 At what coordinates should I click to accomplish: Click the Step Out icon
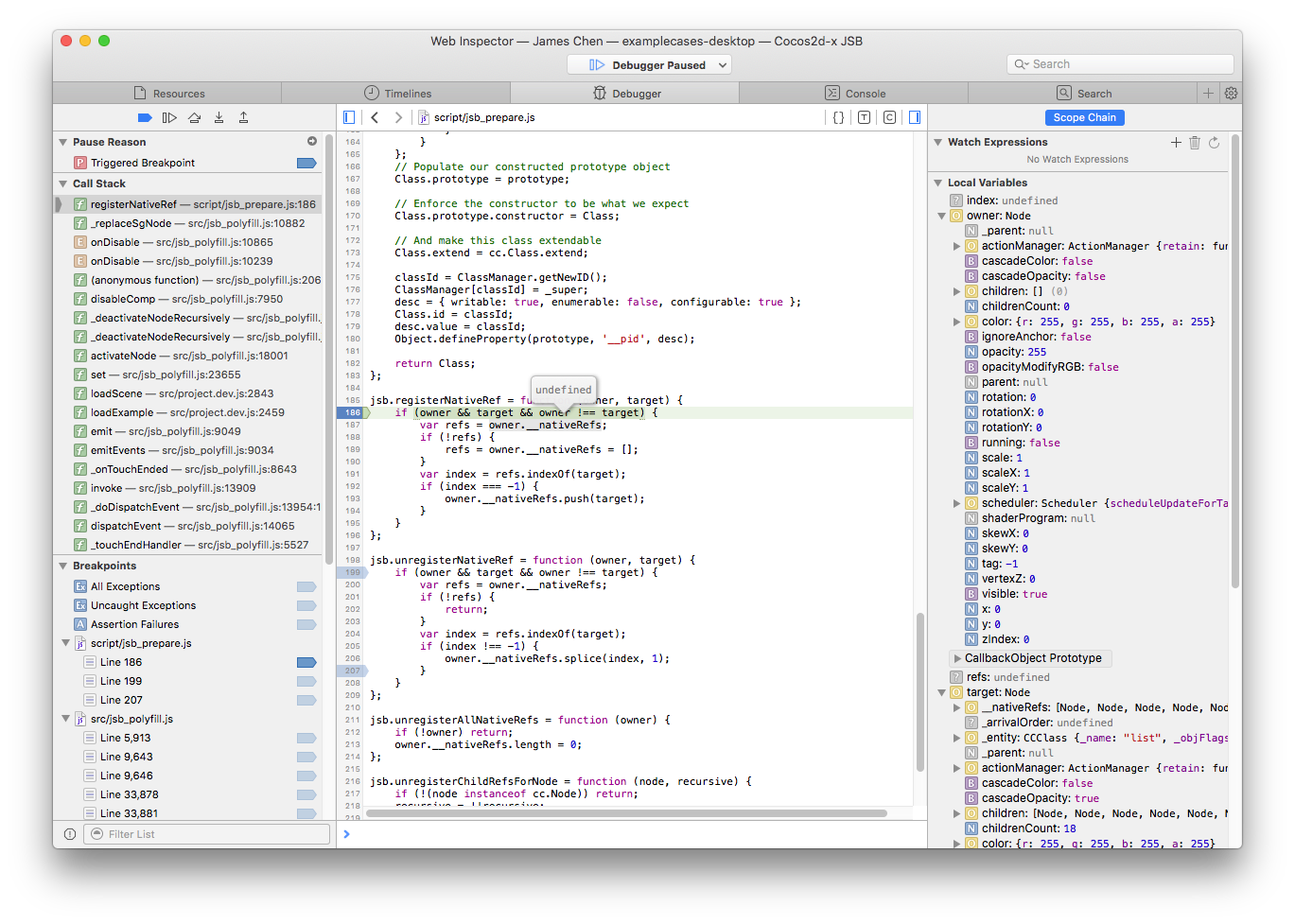pos(243,117)
